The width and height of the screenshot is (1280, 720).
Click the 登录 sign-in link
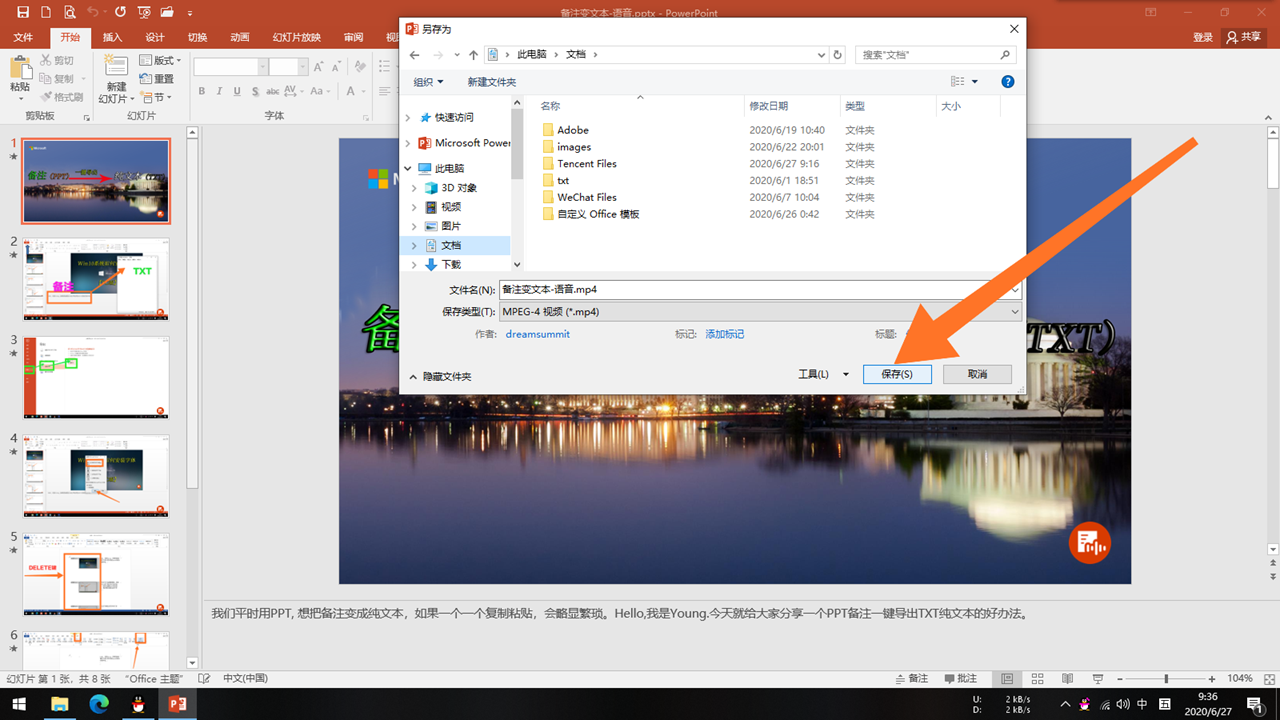(x=1203, y=37)
